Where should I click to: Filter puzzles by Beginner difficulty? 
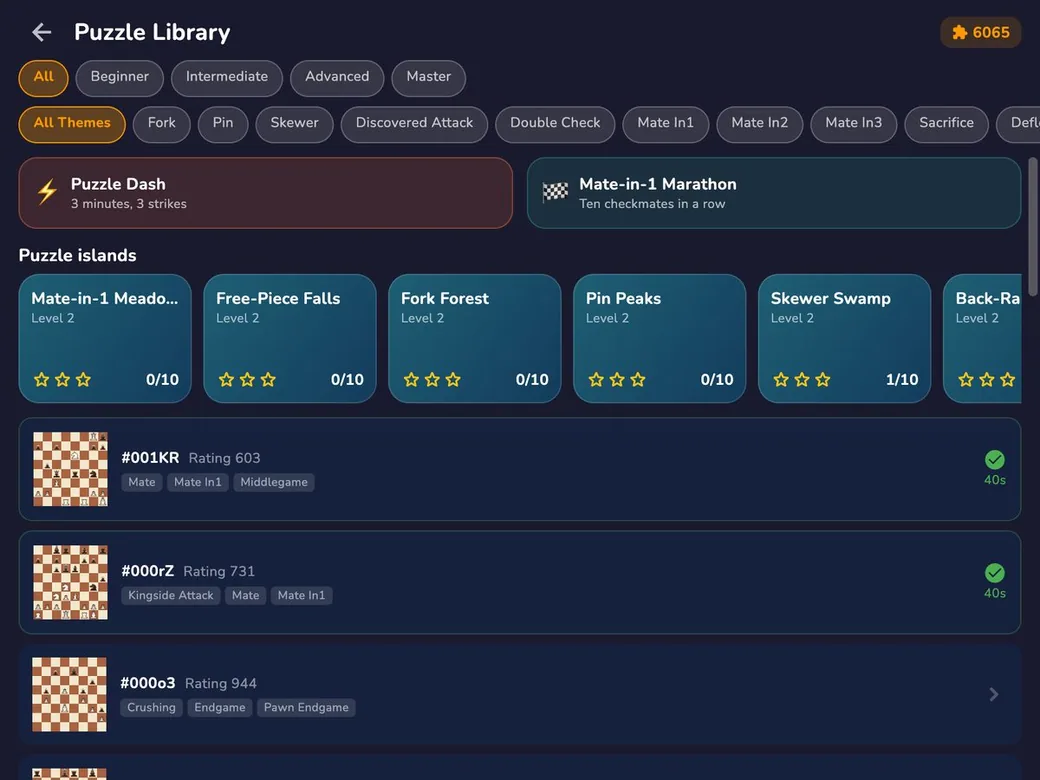[x=119, y=78]
